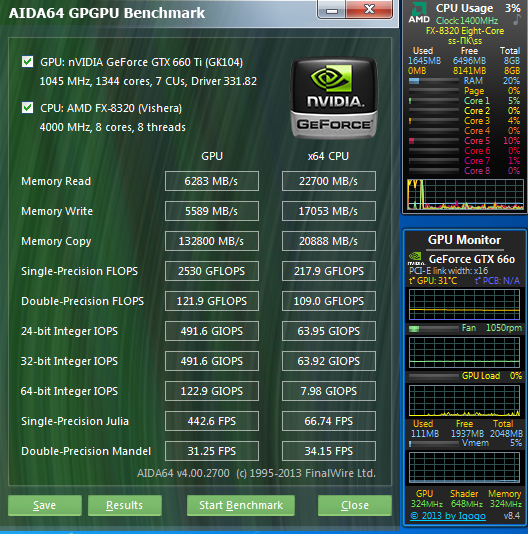
Task: Click NVIDIA icon in GPU Monitor gadget
Action: pos(416,259)
